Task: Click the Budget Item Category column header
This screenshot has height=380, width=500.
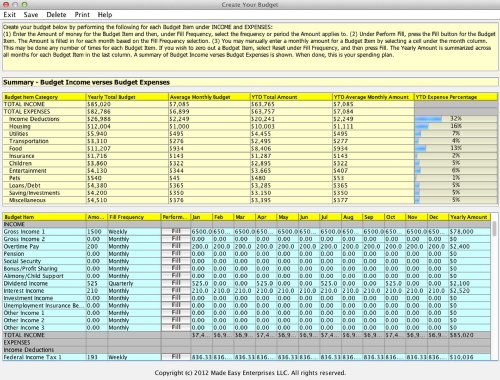Action: click(x=44, y=97)
